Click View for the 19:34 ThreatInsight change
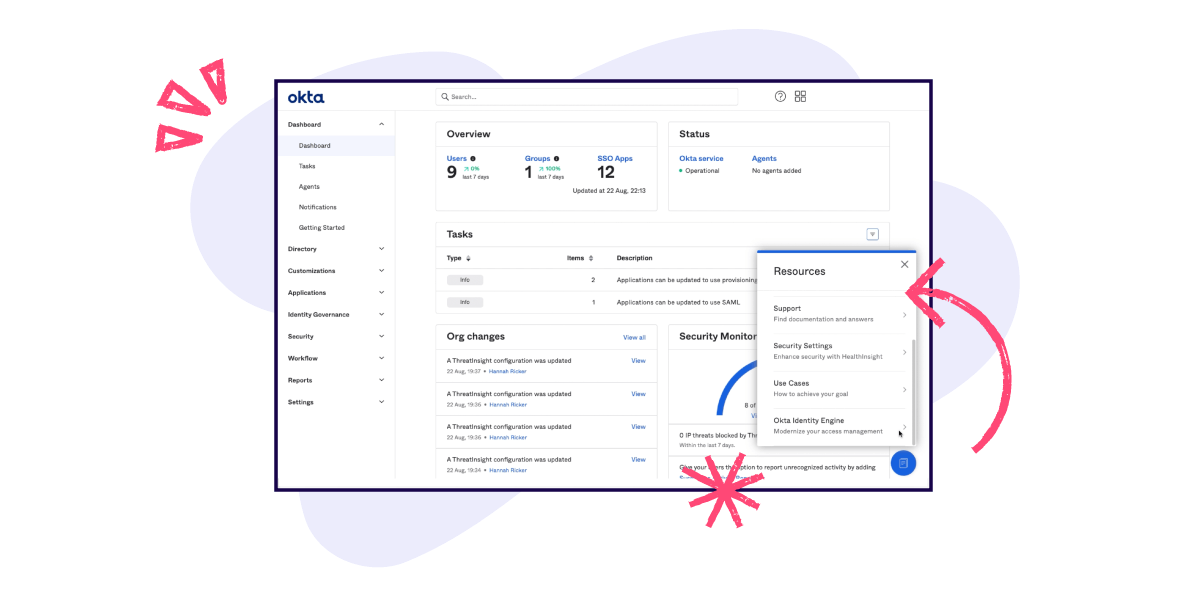 click(638, 460)
